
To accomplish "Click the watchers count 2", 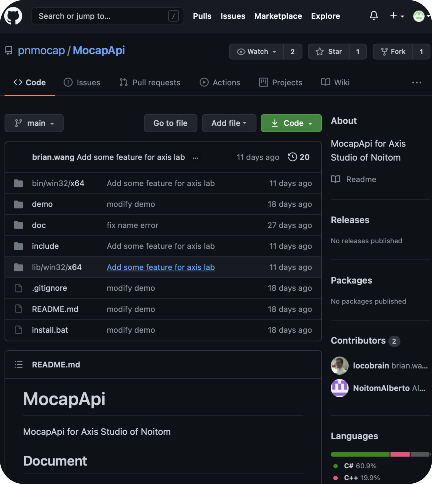I will coord(292,52).
